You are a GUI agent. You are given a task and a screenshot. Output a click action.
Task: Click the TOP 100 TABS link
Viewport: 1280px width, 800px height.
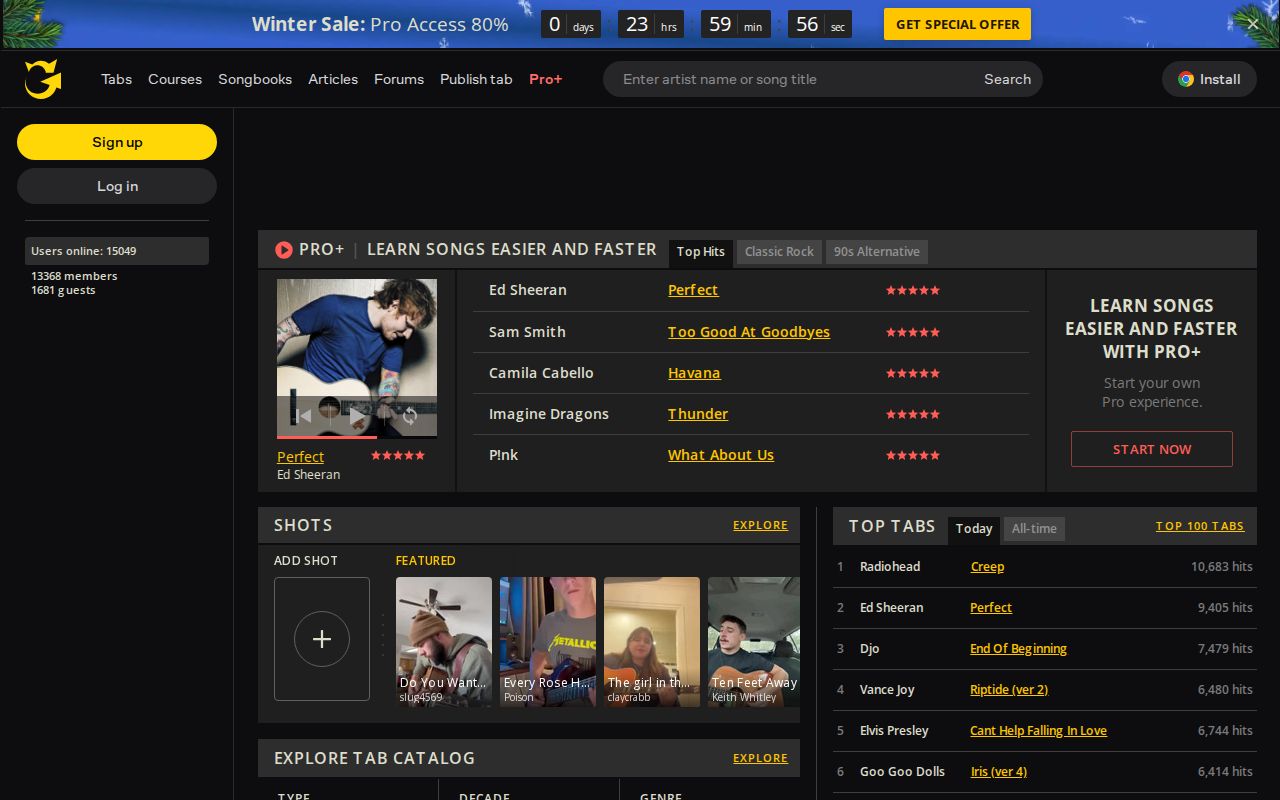pos(1200,525)
